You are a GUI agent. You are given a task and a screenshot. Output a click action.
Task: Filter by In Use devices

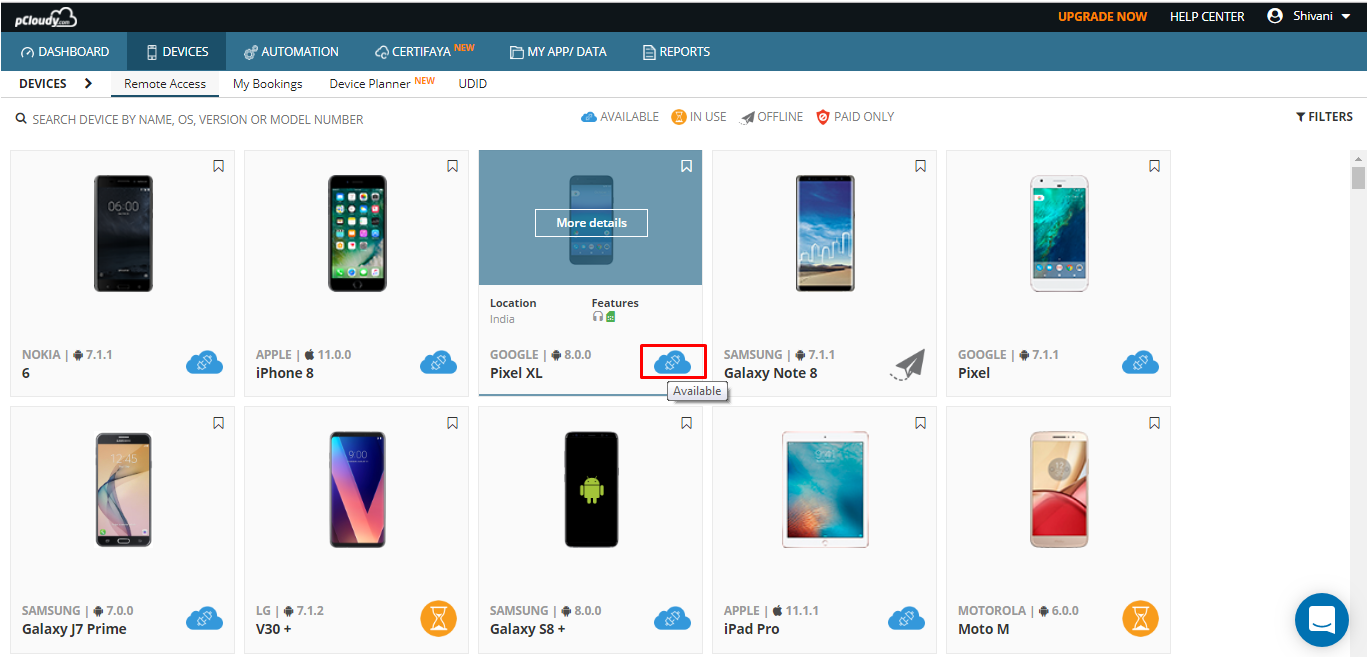click(x=699, y=117)
